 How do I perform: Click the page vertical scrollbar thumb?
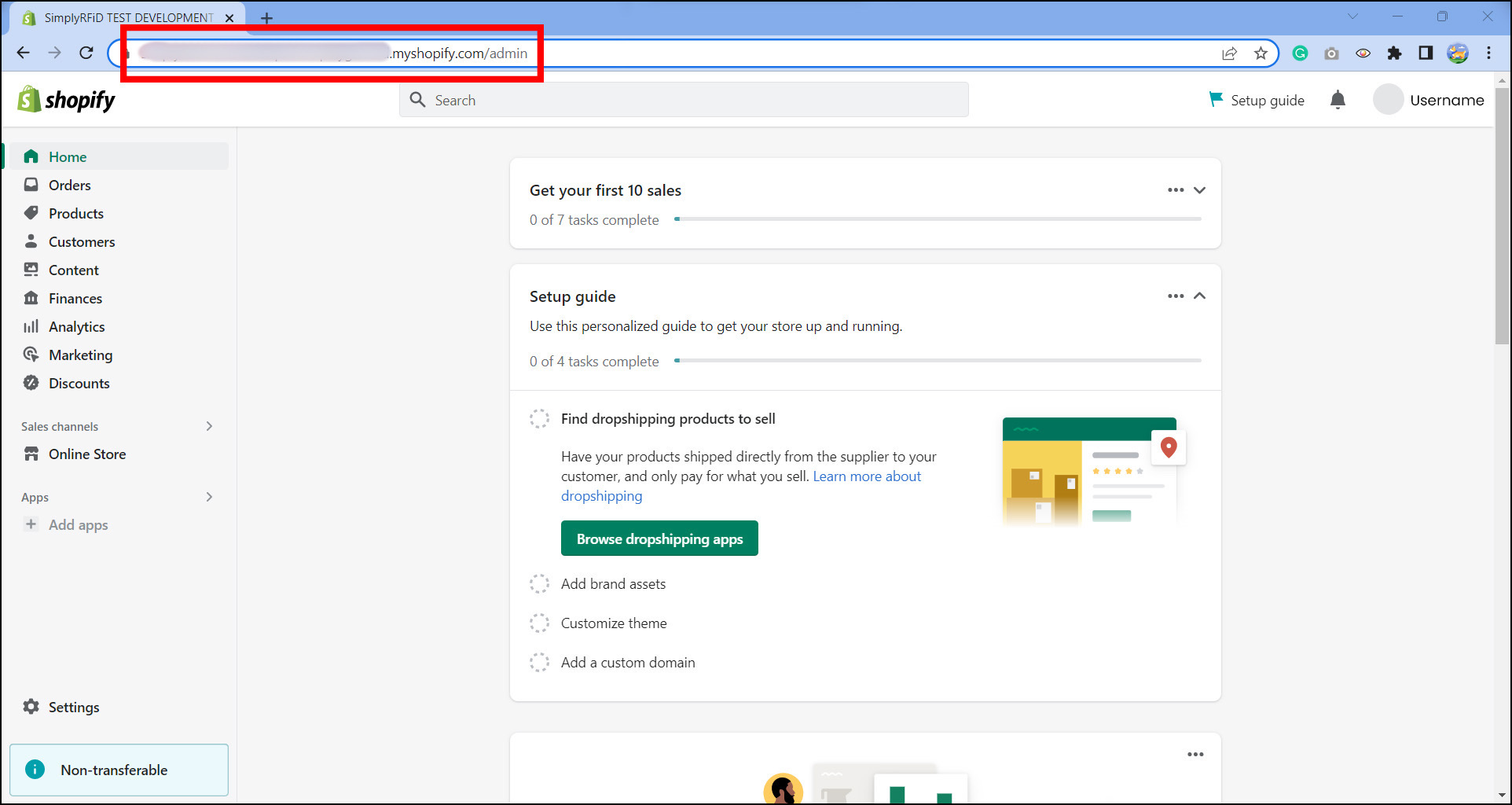[1502, 215]
